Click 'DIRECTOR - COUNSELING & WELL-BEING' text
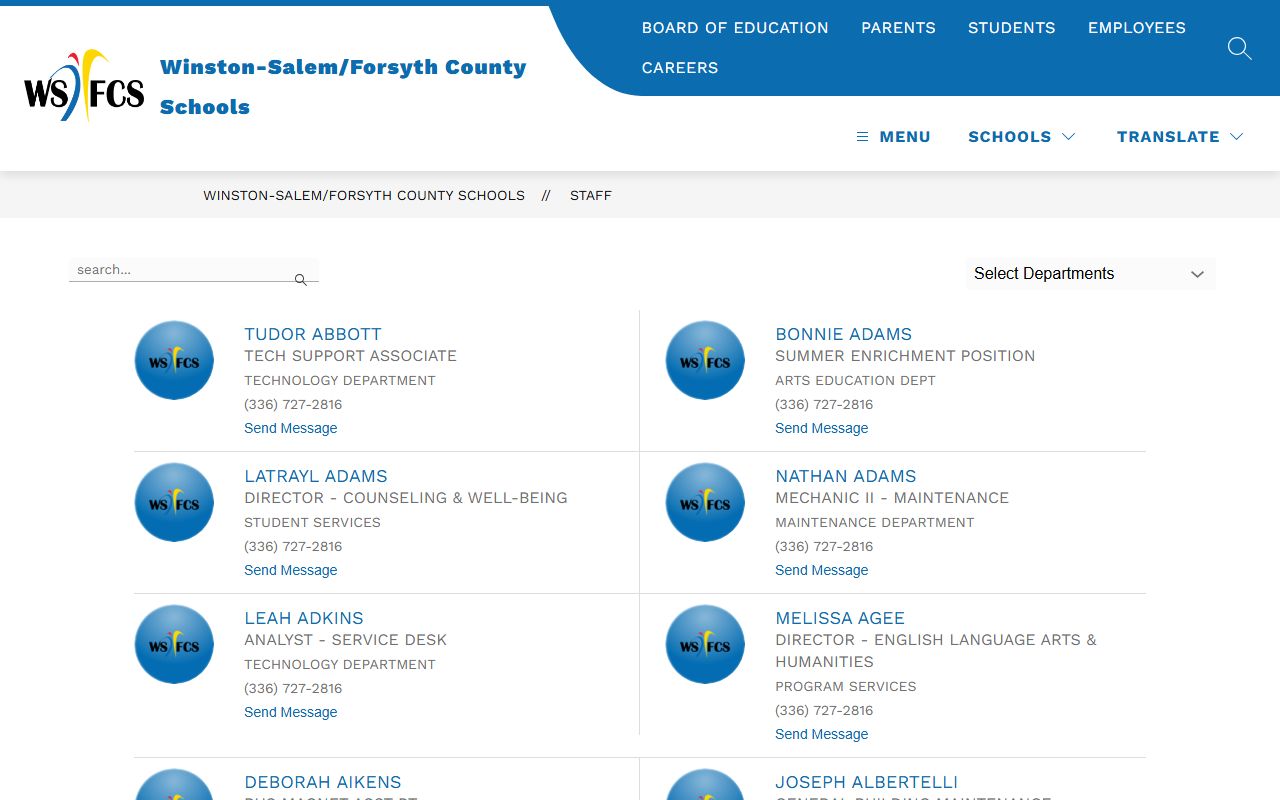Screen dimensions: 1280x800 tap(406, 498)
